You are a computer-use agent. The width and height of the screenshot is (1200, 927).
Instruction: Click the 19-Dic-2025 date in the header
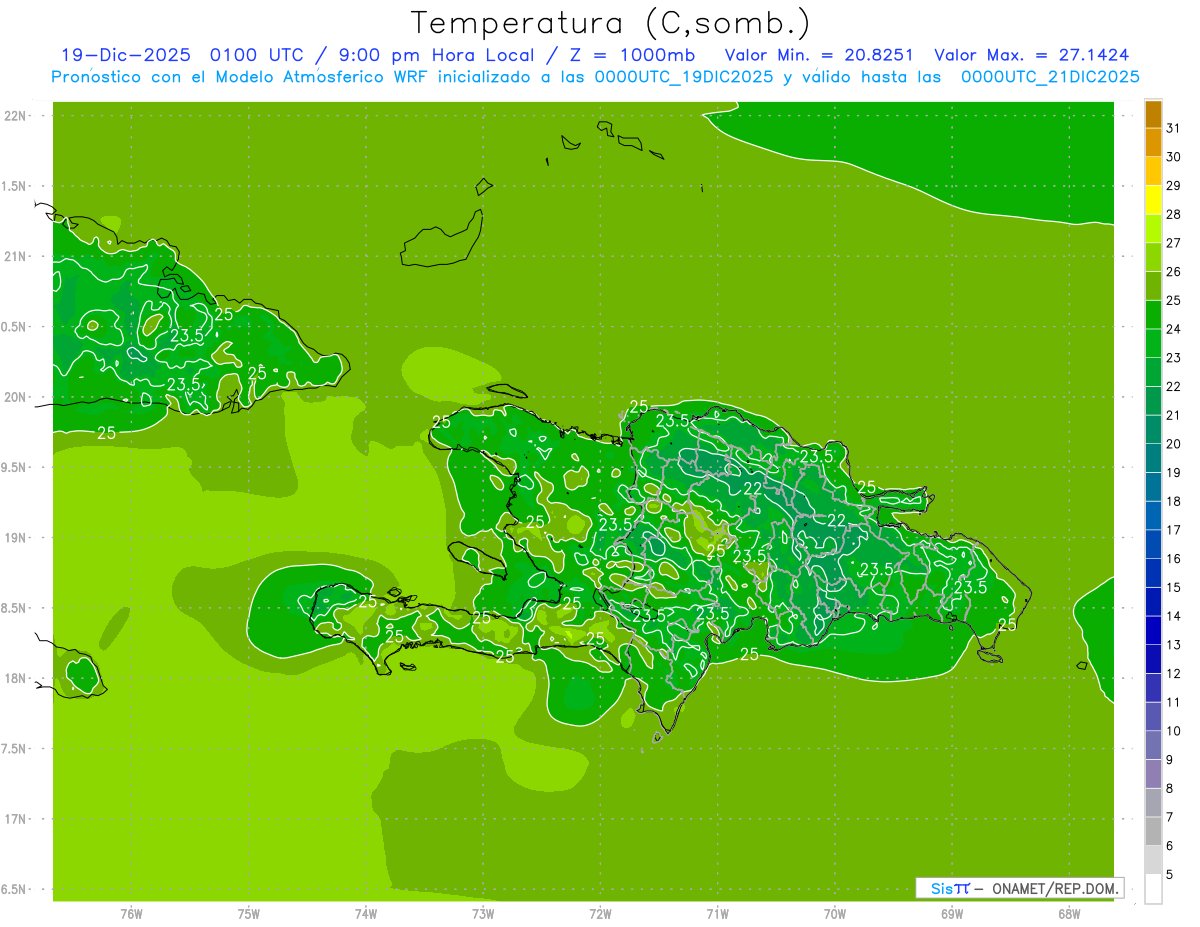pyautogui.click(x=118, y=56)
